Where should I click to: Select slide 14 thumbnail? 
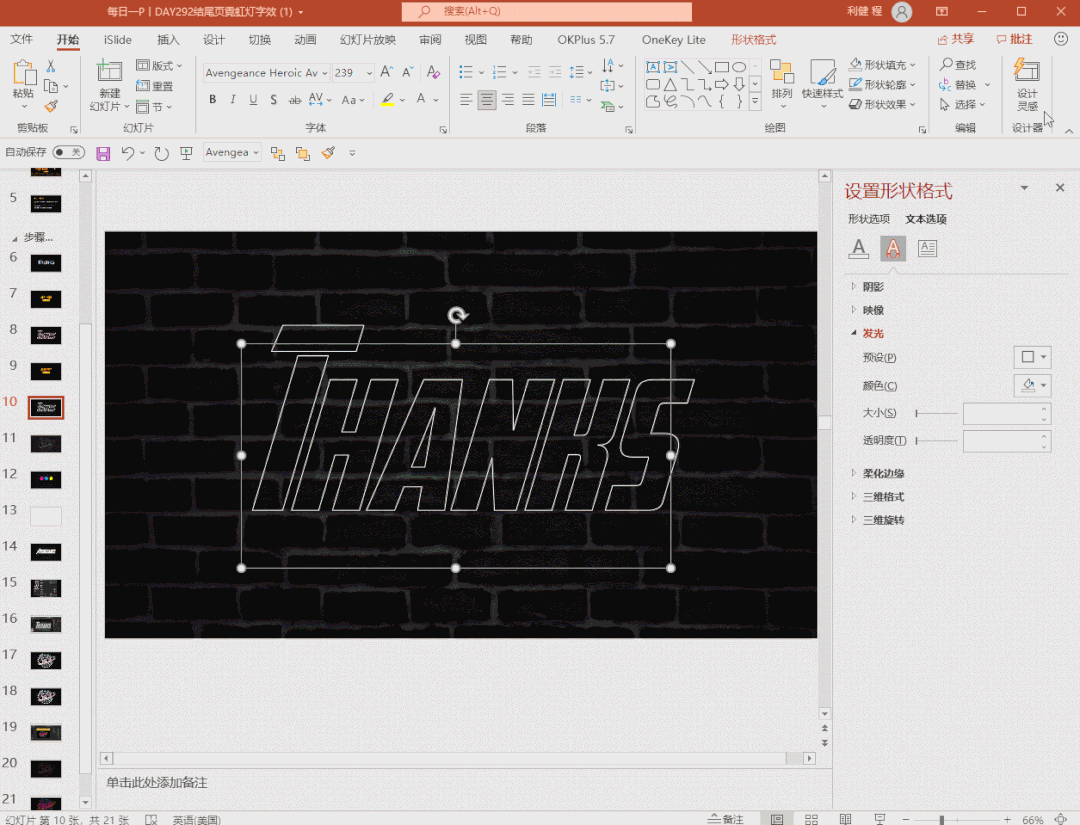point(46,552)
